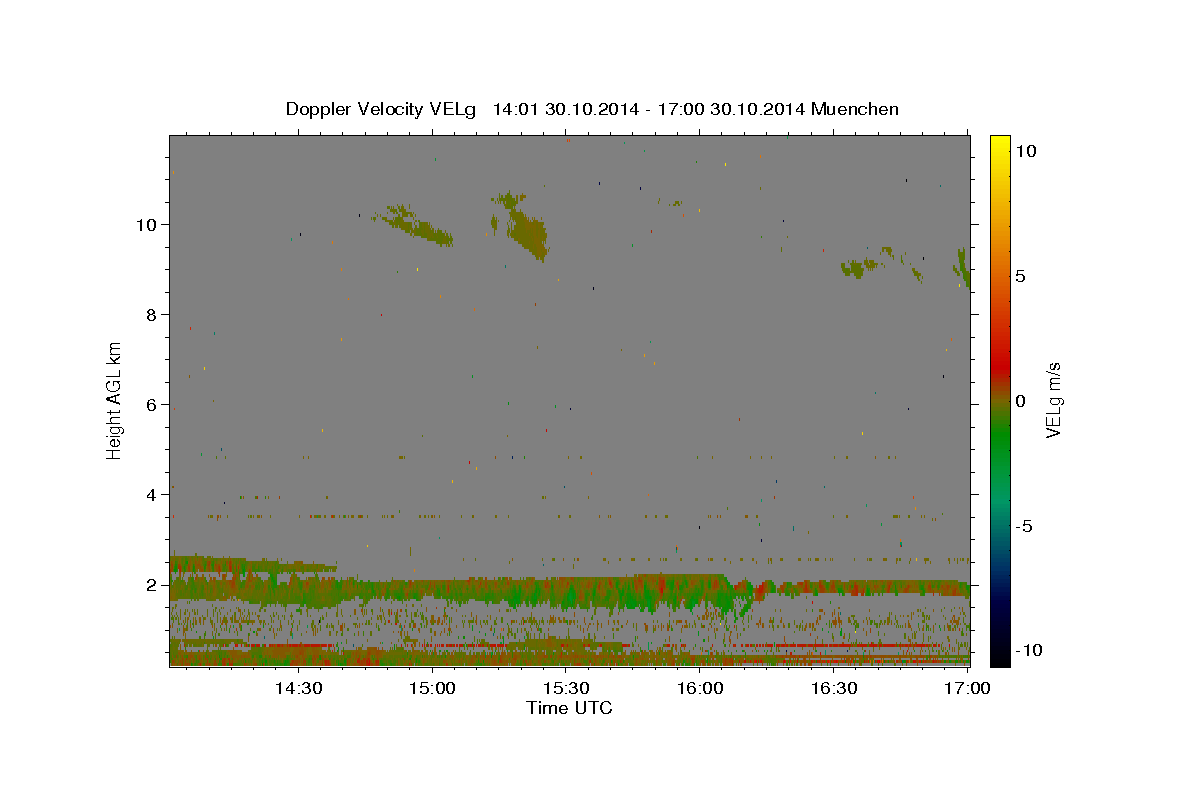Click the colorbar tick value -10
This screenshot has height=800, width=1200.
pos(1028,650)
